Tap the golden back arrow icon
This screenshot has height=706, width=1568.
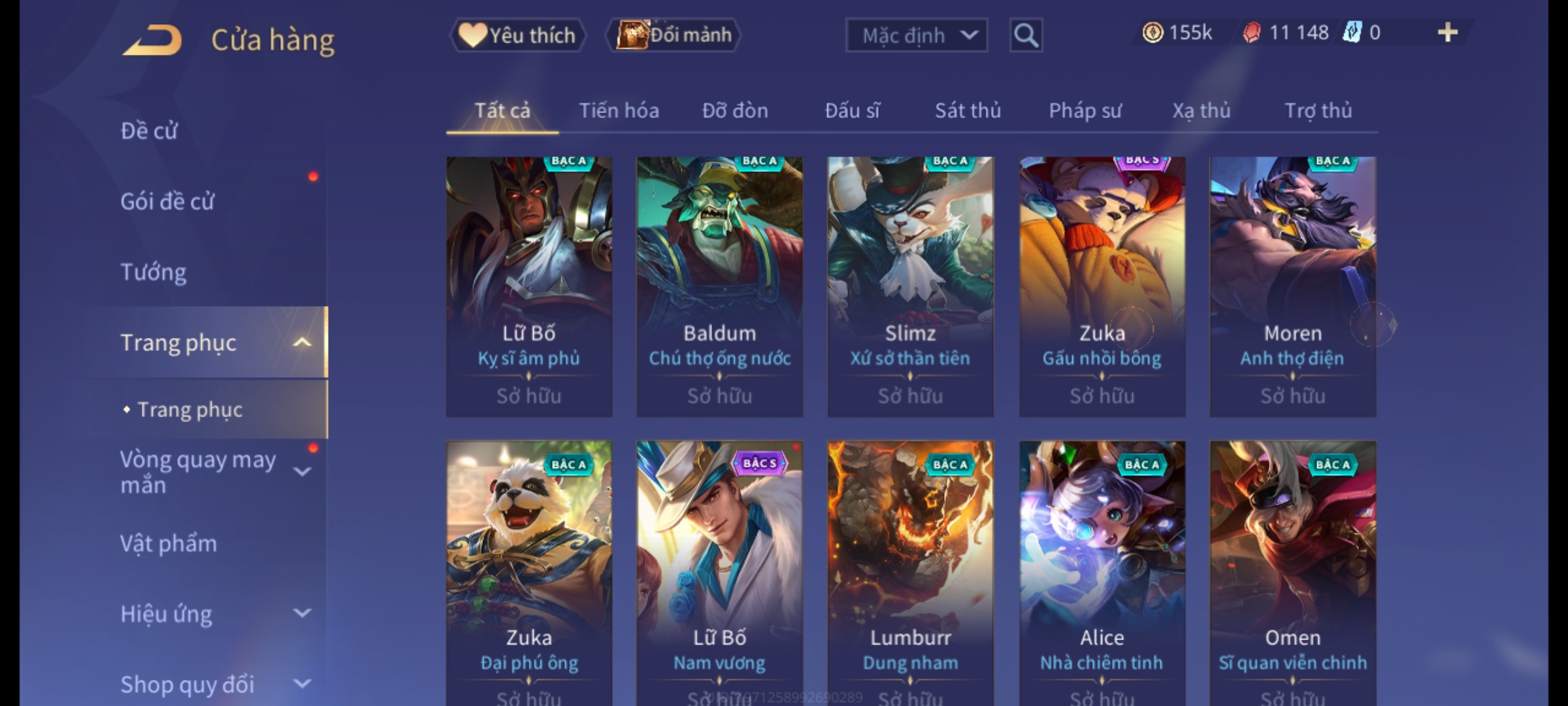152,41
